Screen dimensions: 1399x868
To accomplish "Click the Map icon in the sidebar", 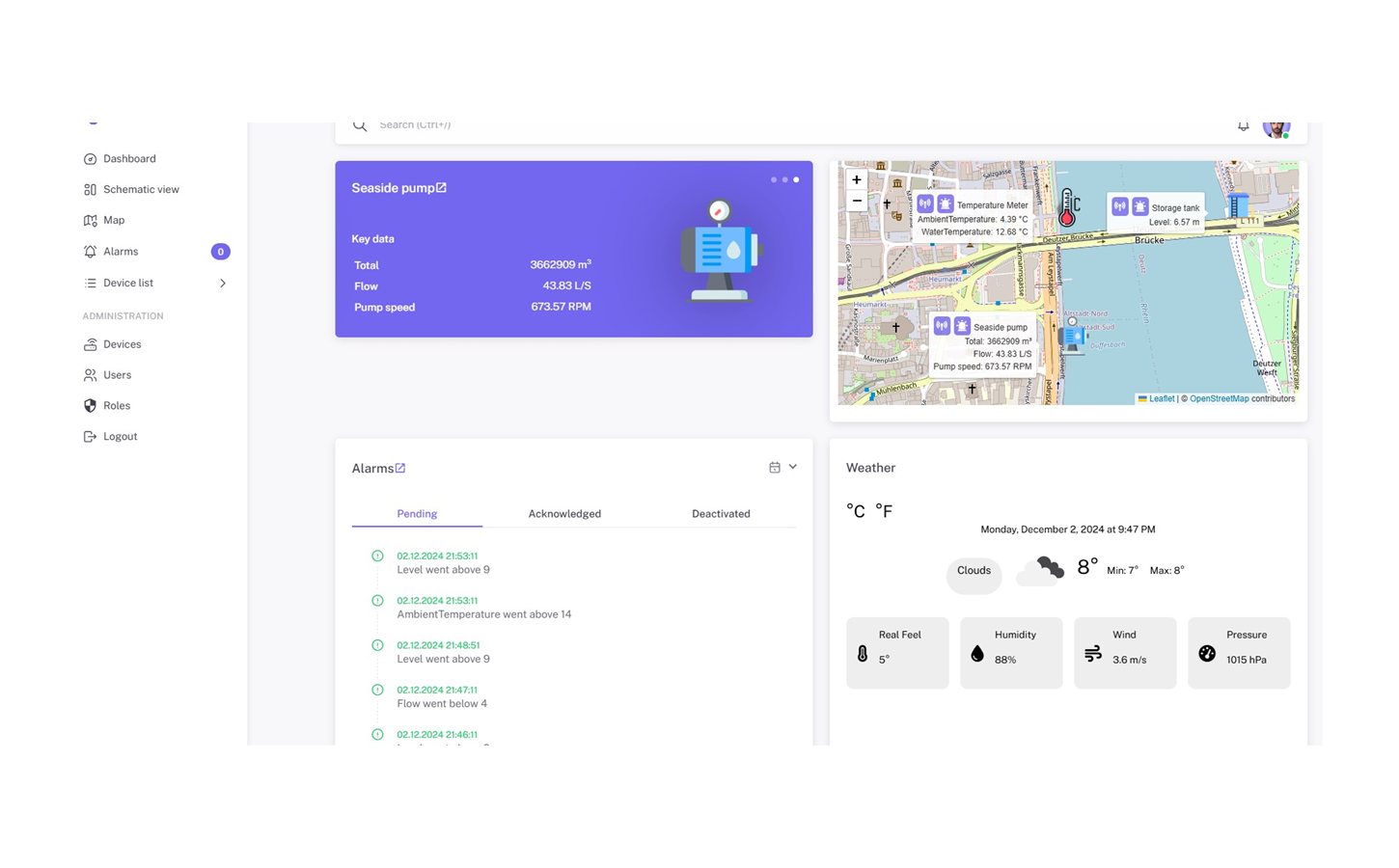I will tap(90, 220).
